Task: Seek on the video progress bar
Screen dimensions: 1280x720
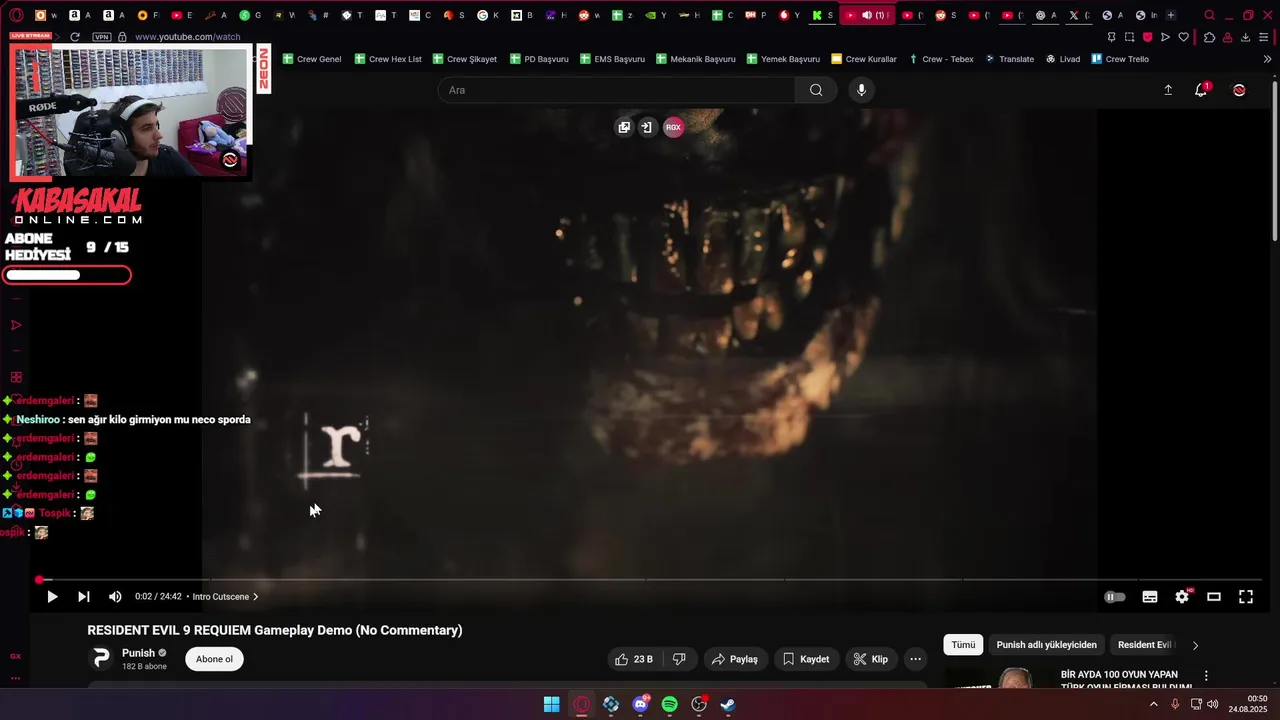Action: (650, 580)
